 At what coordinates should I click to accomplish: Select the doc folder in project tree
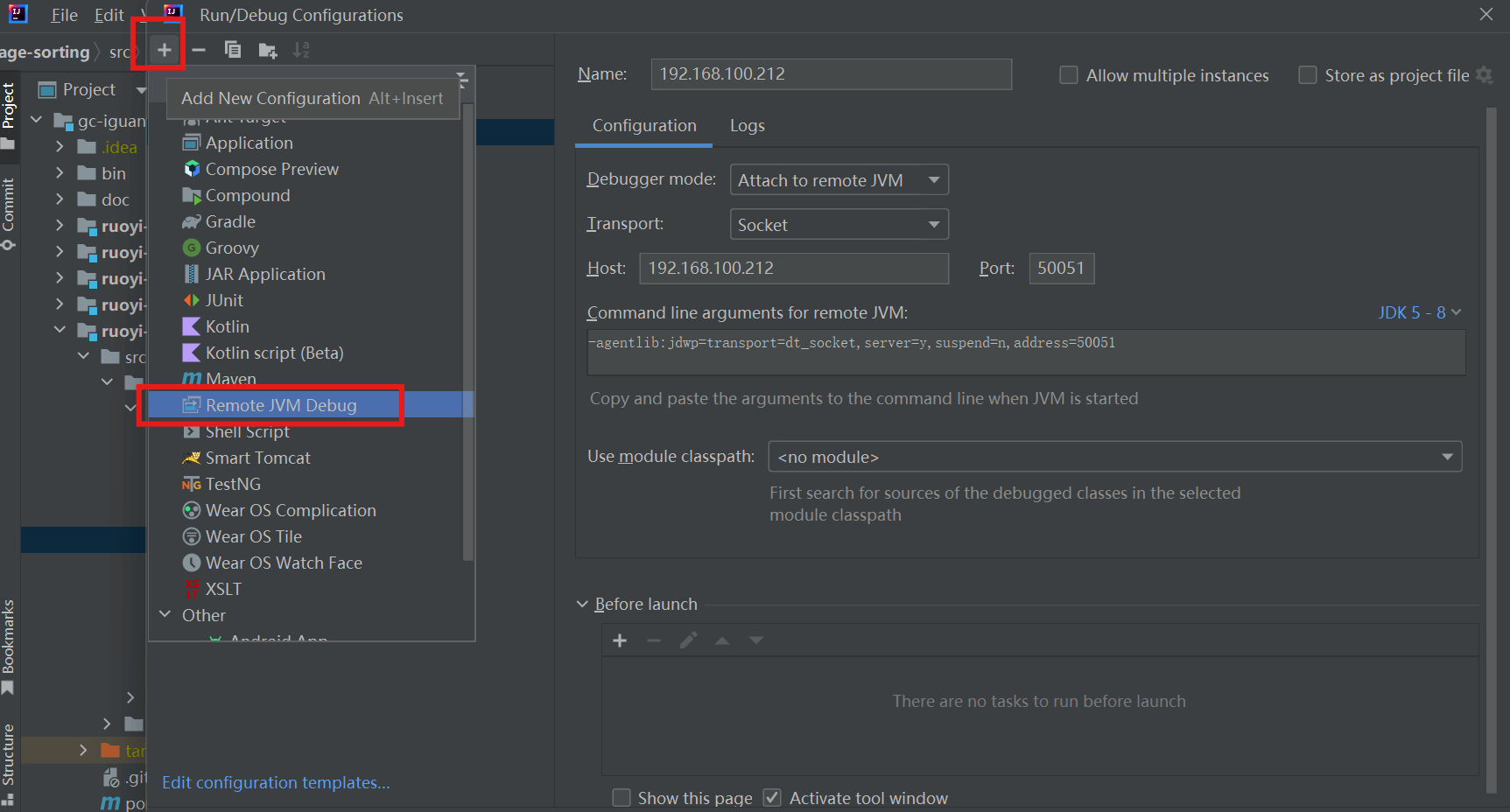(x=115, y=199)
